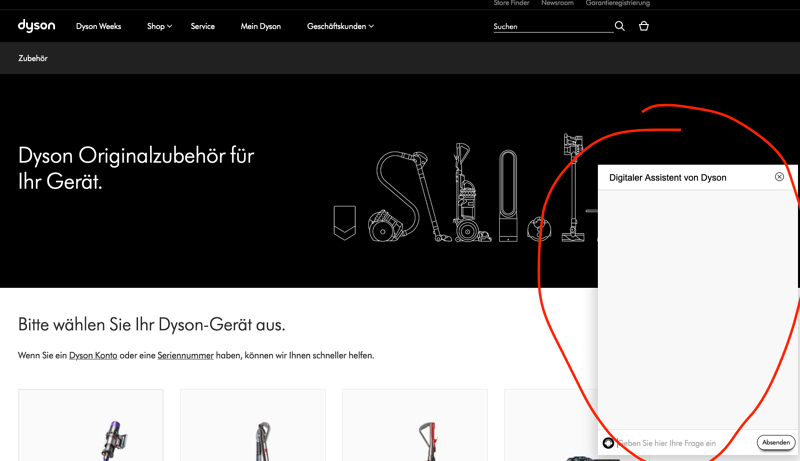Click 'Digitaler Assistent von Dyson' chat title
Image resolution: width=800 pixels, height=461 pixels.
[x=667, y=177]
